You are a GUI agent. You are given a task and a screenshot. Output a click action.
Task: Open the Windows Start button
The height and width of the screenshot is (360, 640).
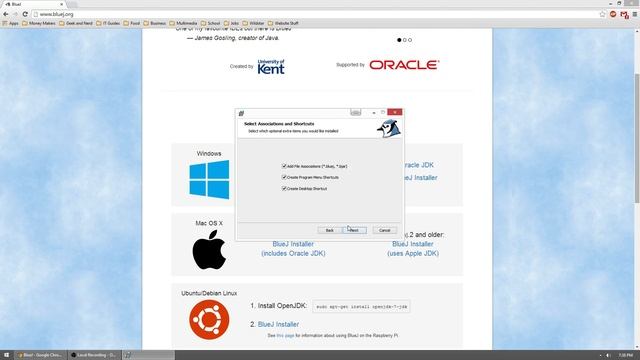click(6, 355)
